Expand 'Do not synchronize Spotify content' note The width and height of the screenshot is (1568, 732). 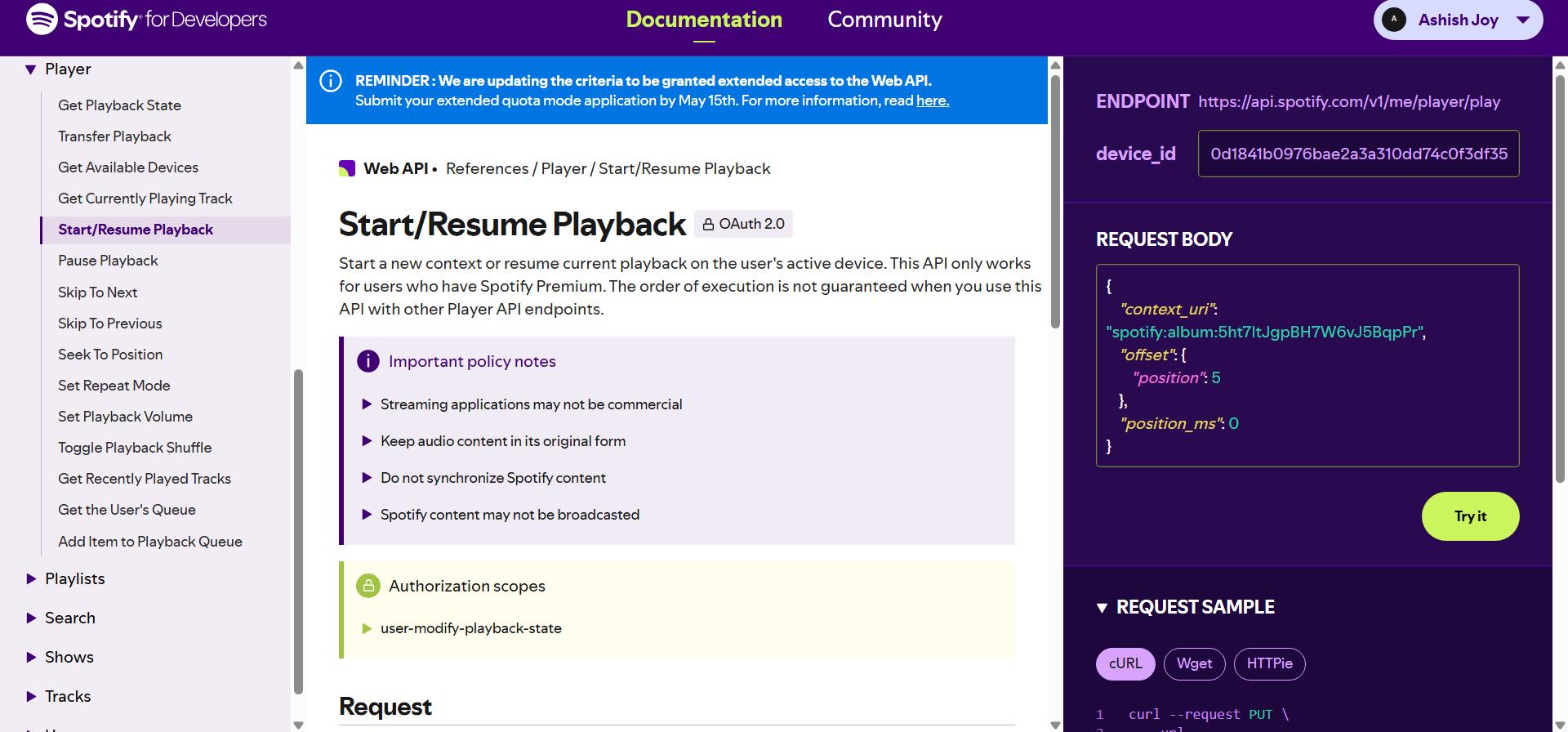pos(367,478)
